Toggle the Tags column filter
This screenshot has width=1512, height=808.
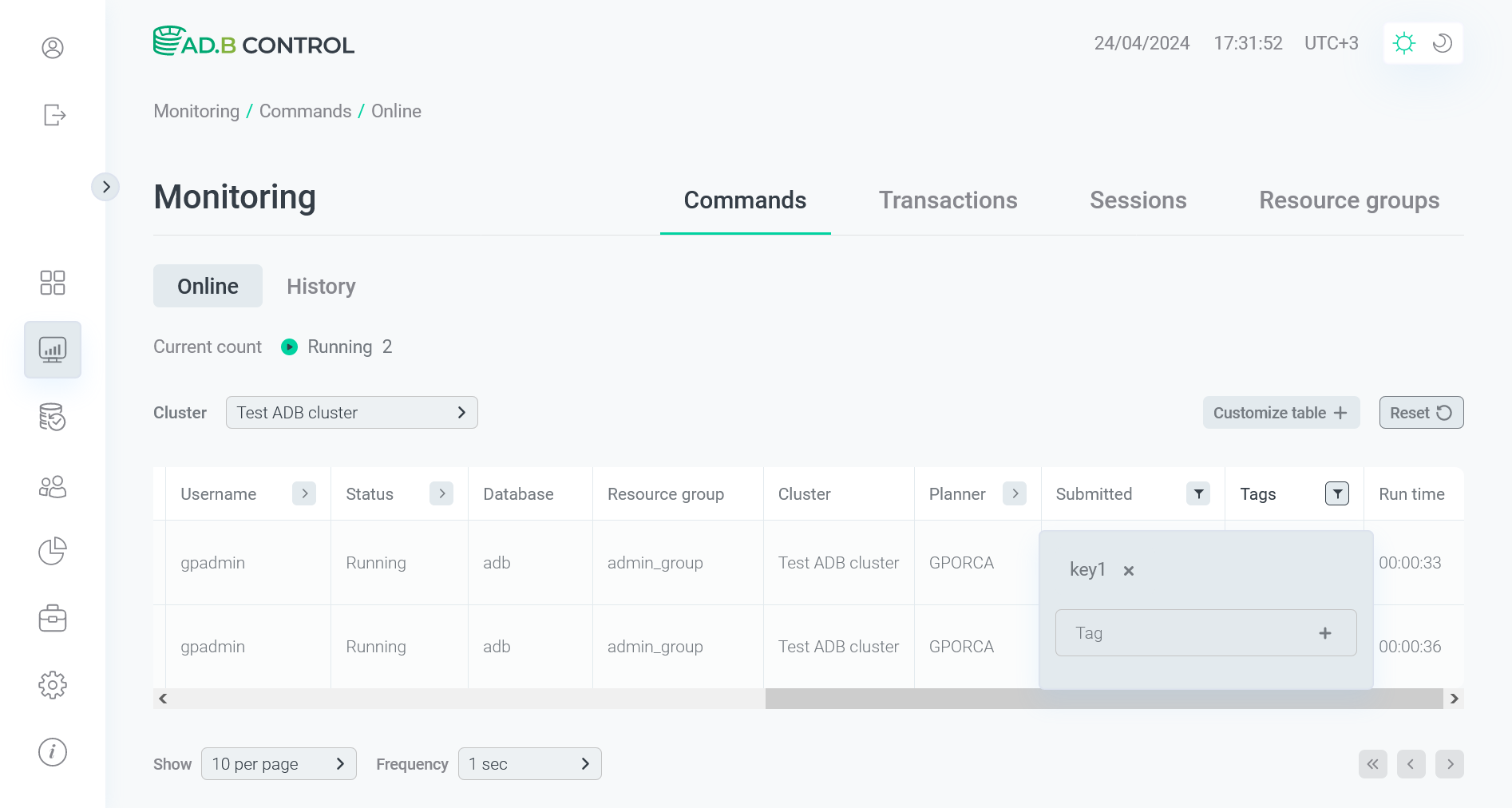pos(1337,494)
